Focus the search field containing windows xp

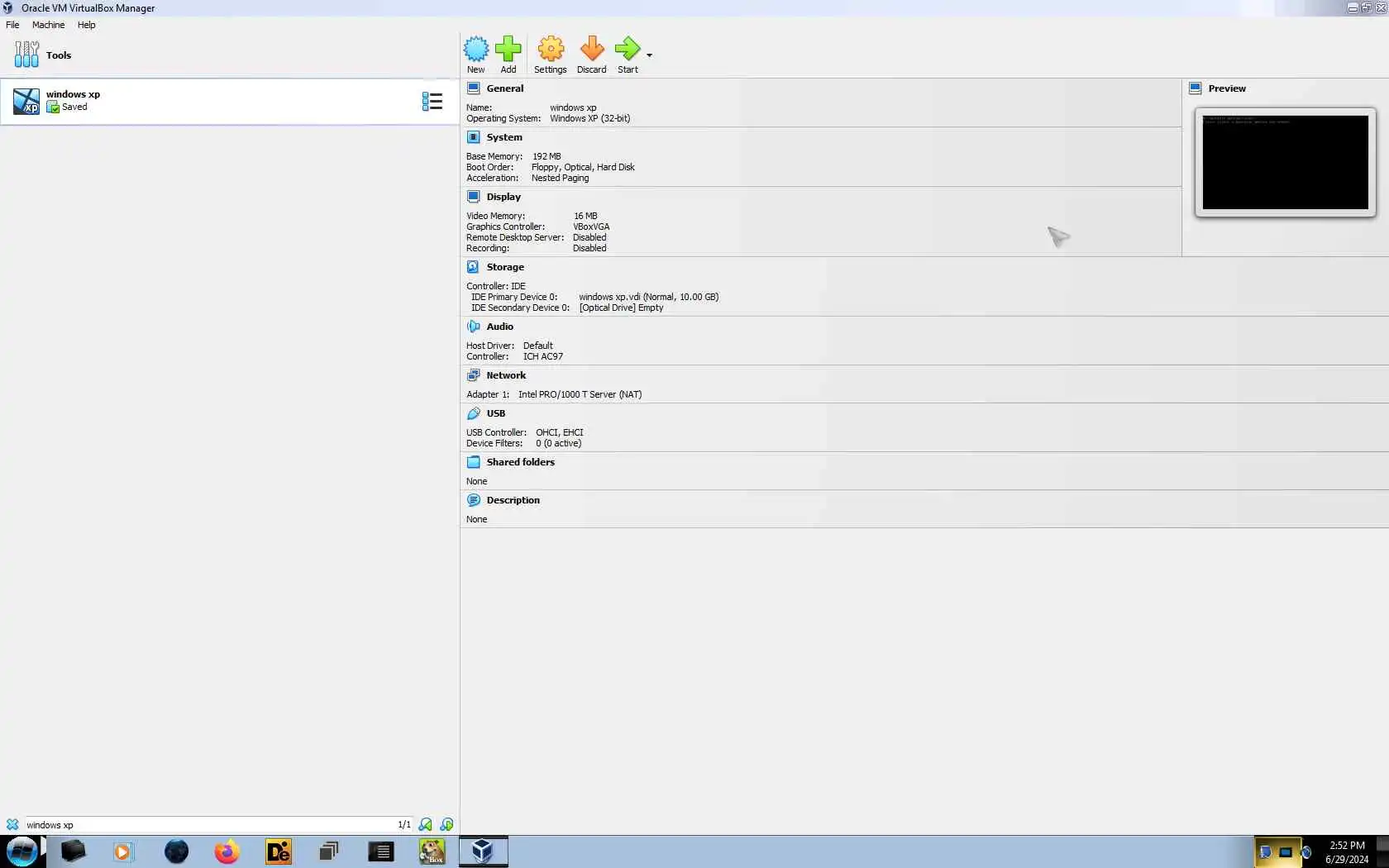coord(218,825)
